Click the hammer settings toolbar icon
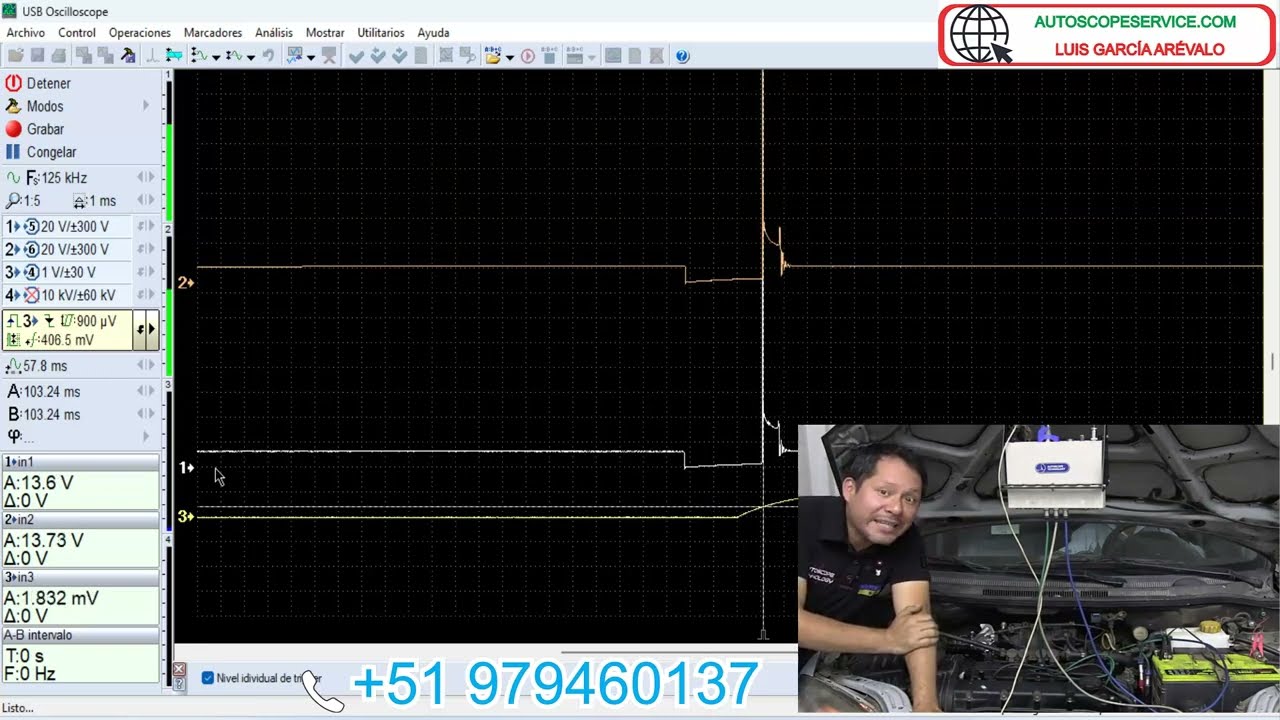 pos(128,56)
